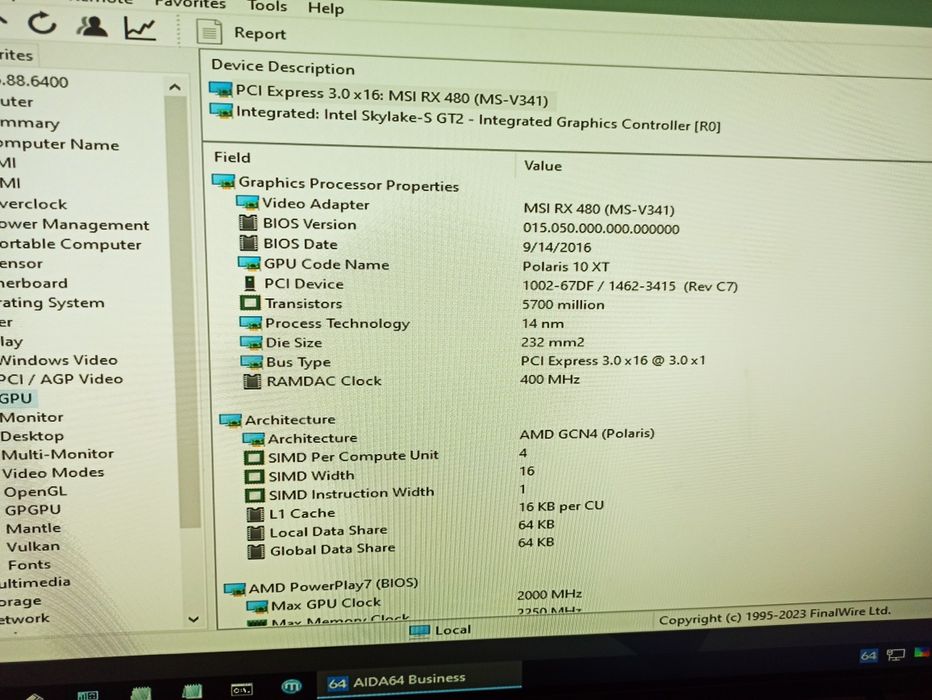This screenshot has height=700, width=932.
Task: Select the GPGPU tree item
Action: coord(33,510)
